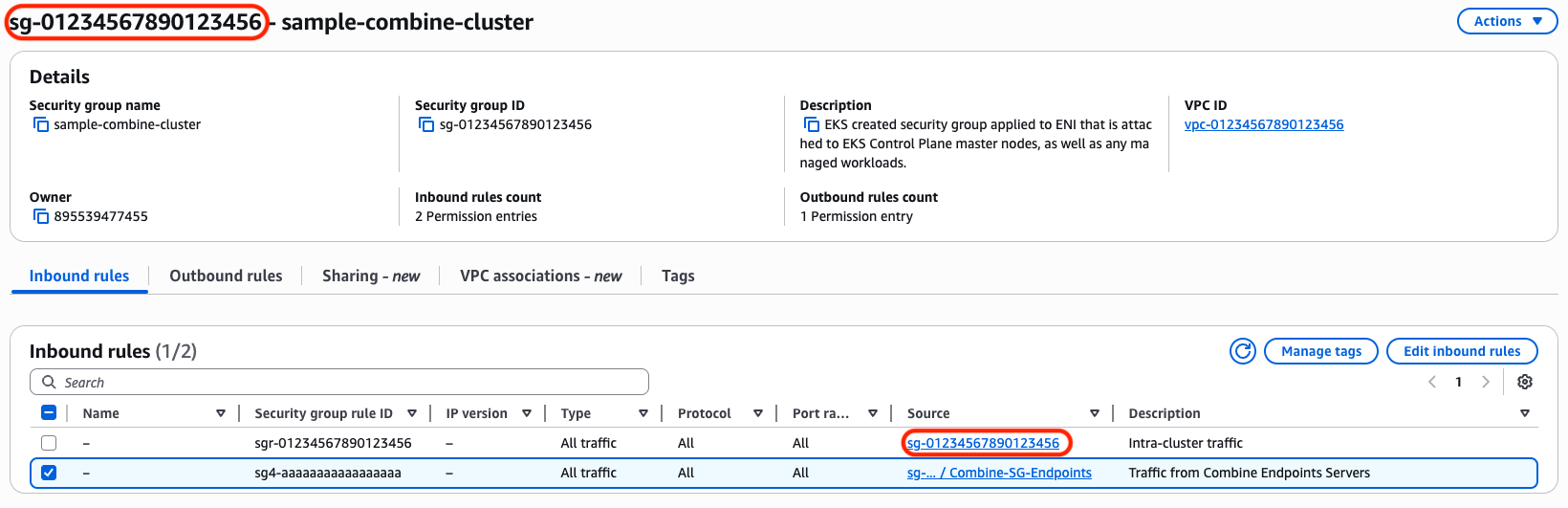The image size is (1568, 508).
Task: Copy the security group ID value
Action: [426, 125]
